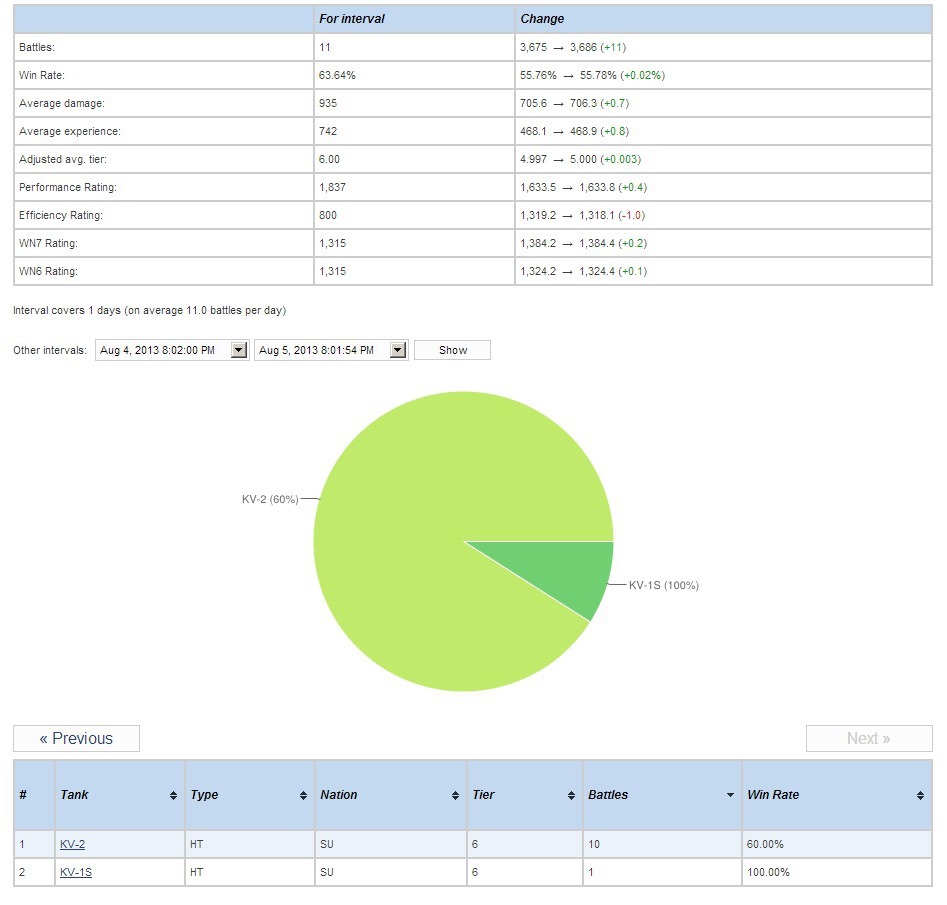
Task: Open the KV-2 tank link
Action: click(72, 845)
